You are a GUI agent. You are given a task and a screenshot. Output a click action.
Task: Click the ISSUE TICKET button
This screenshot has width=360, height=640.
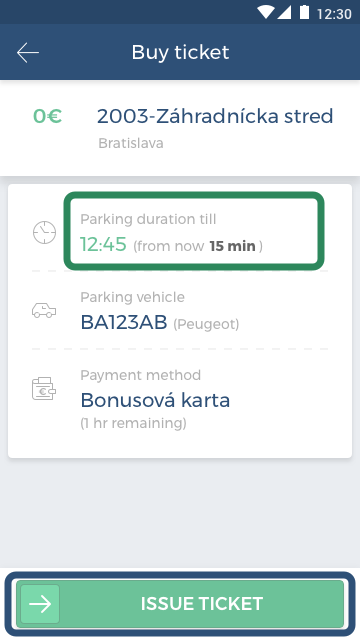point(180,604)
